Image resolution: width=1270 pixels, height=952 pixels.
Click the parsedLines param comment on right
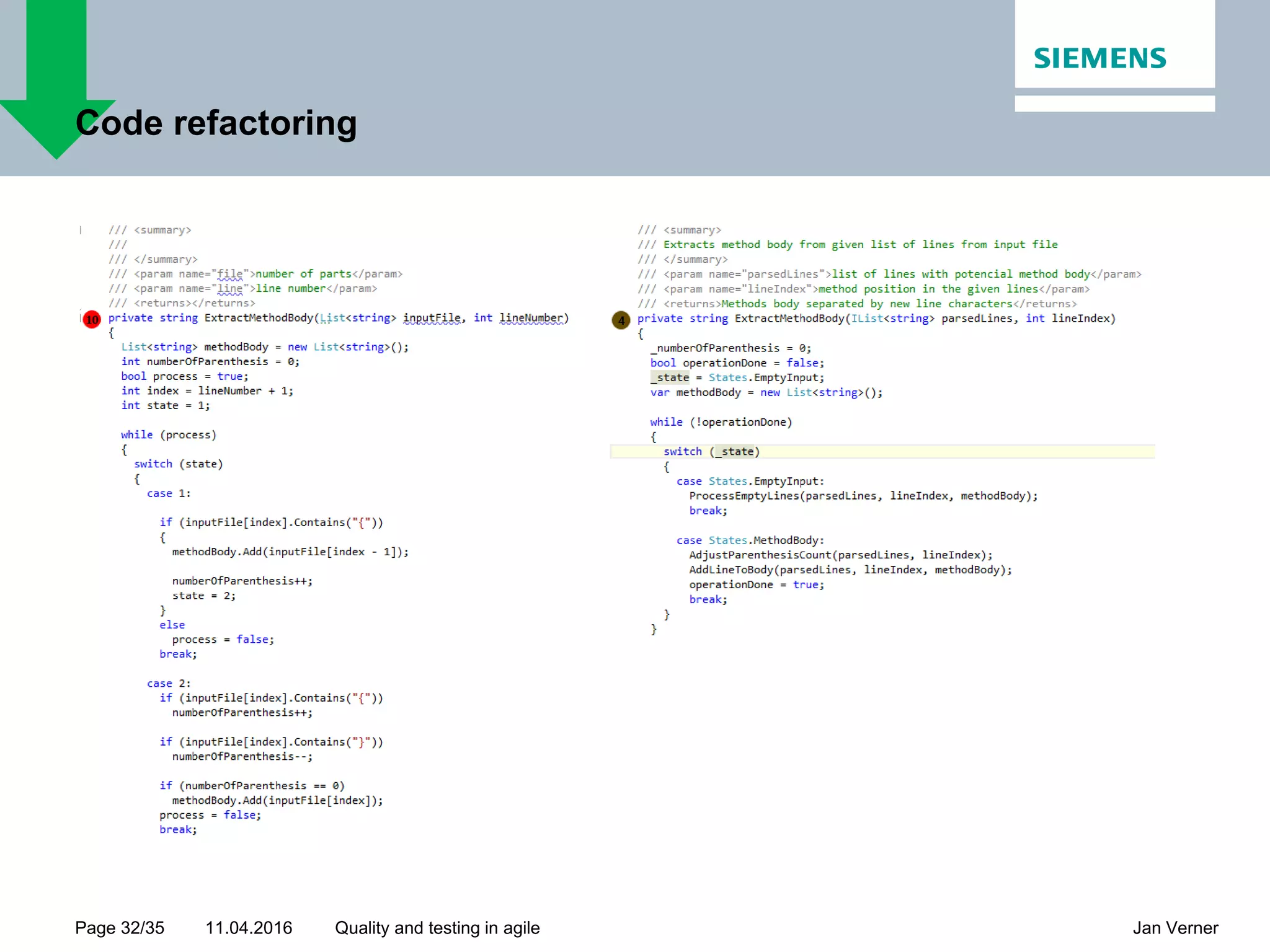890,274
